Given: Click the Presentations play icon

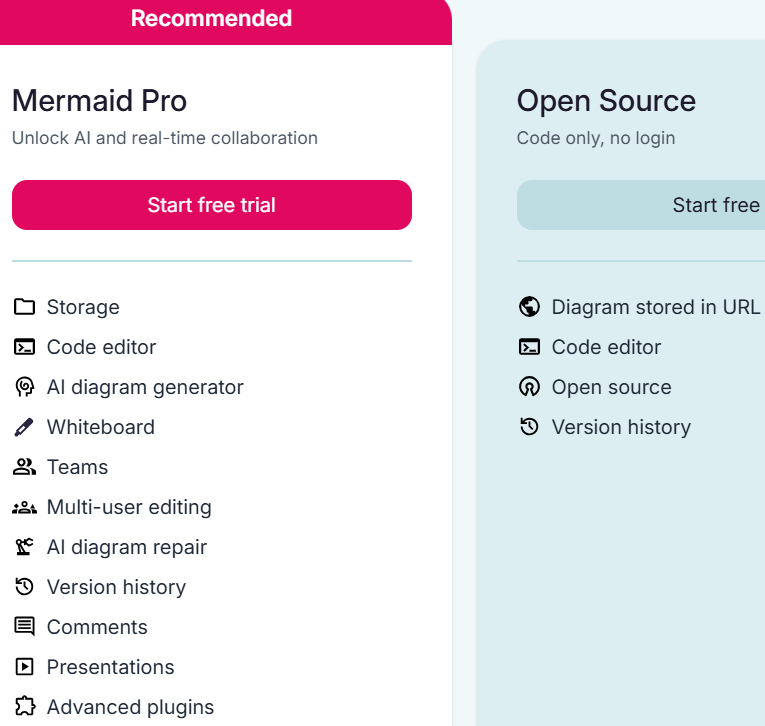Looking at the screenshot, I should point(24,667).
